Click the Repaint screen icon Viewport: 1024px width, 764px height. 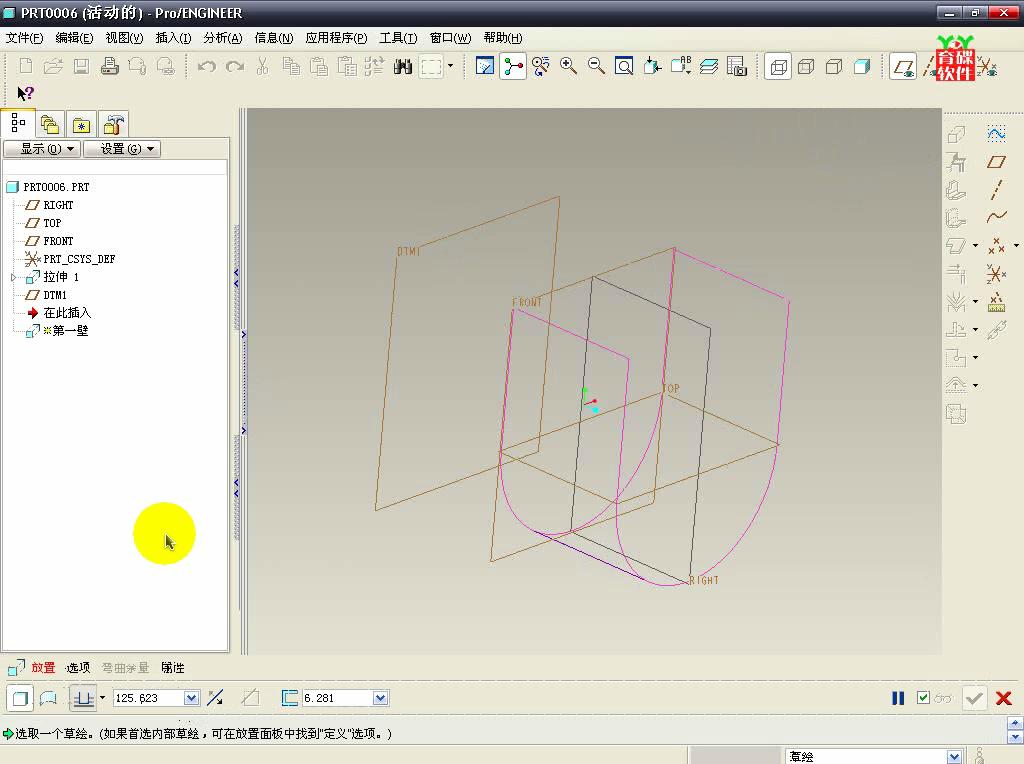click(x=485, y=66)
